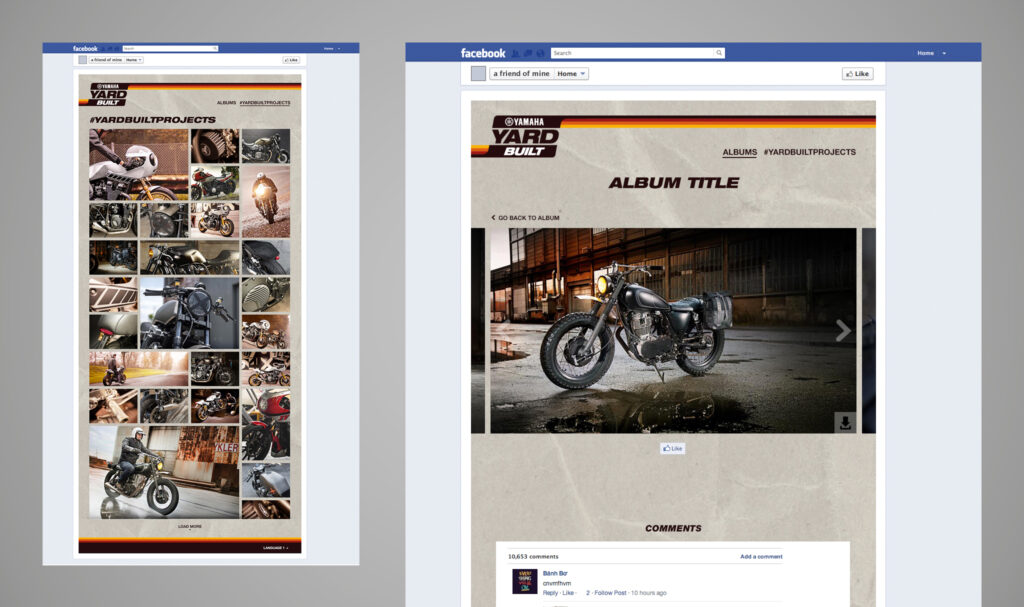The height and width of the screenshot is (607, 1024).
Task: Click the Like button in left window
Action: (291, 60)
